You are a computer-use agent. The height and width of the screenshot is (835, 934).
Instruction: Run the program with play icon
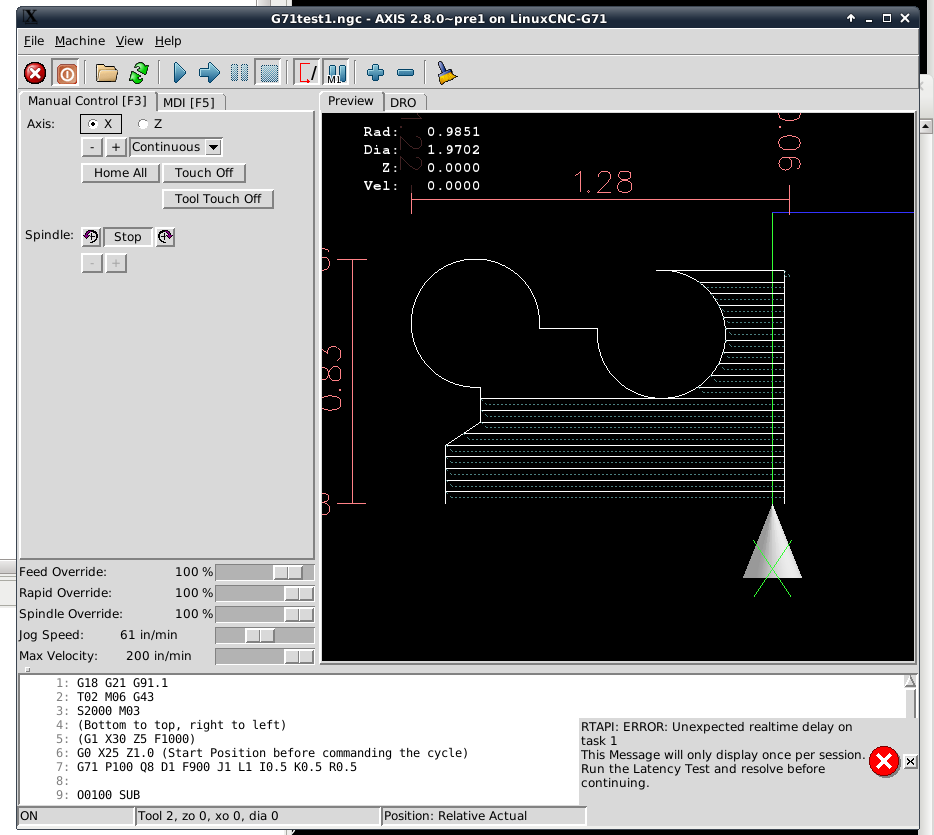179,73
